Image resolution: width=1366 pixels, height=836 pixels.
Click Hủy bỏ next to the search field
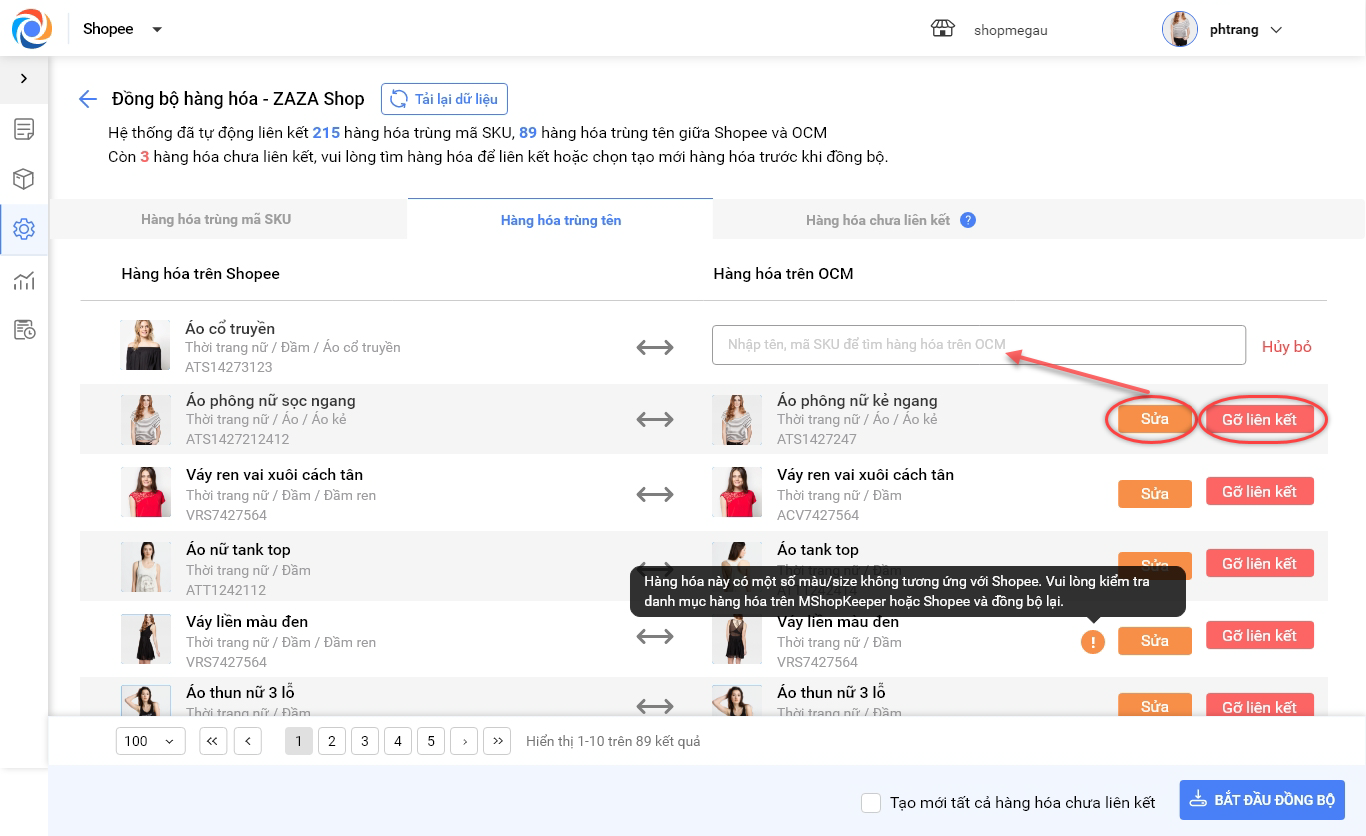1286,346
